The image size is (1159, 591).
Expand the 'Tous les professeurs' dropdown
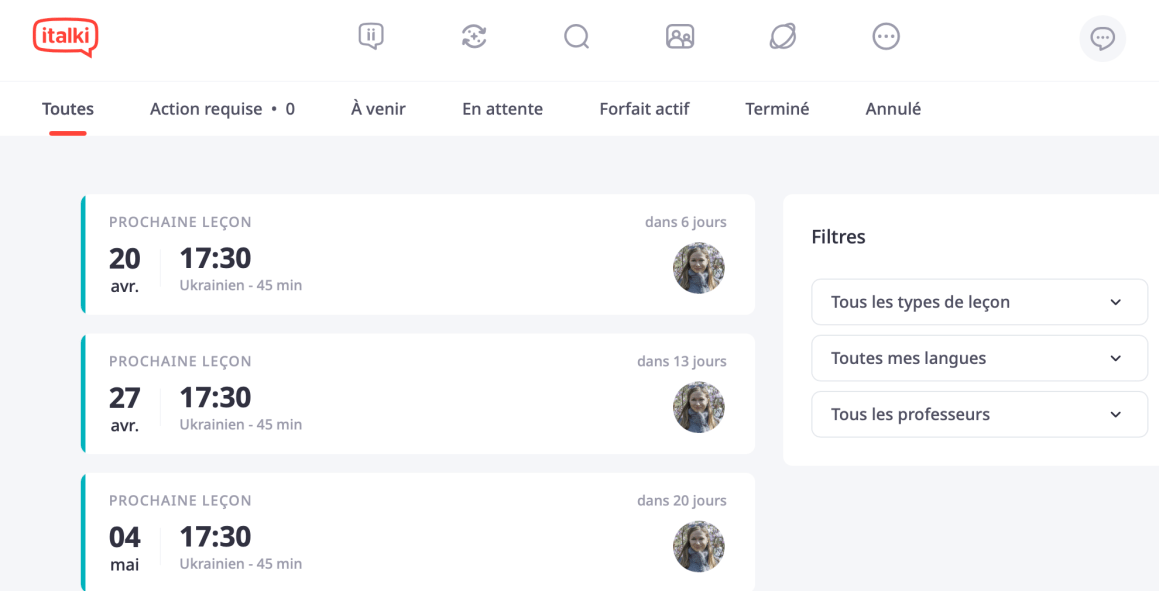(980, 414)
